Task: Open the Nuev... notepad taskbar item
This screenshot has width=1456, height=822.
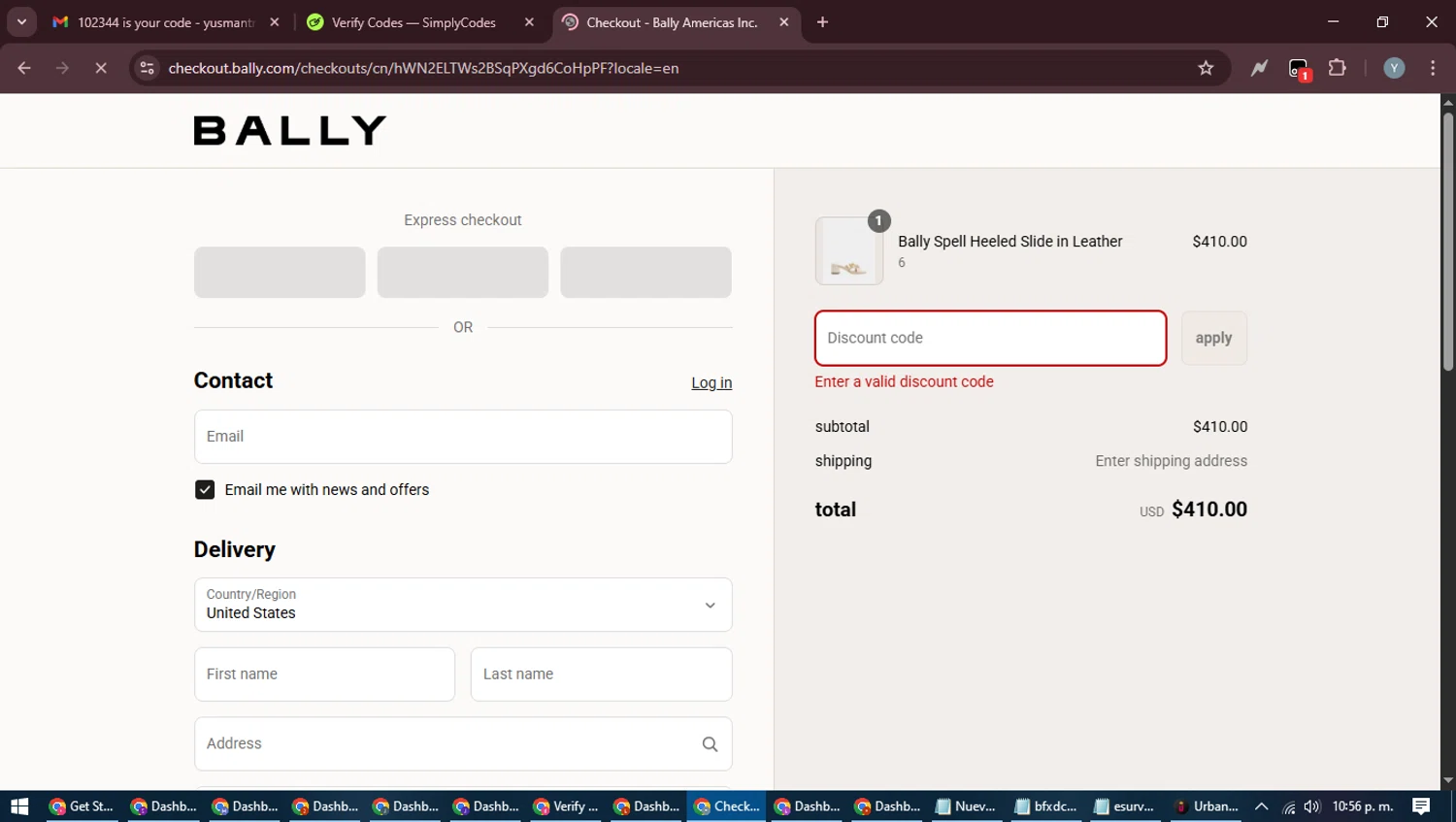Action: point(966,806)
